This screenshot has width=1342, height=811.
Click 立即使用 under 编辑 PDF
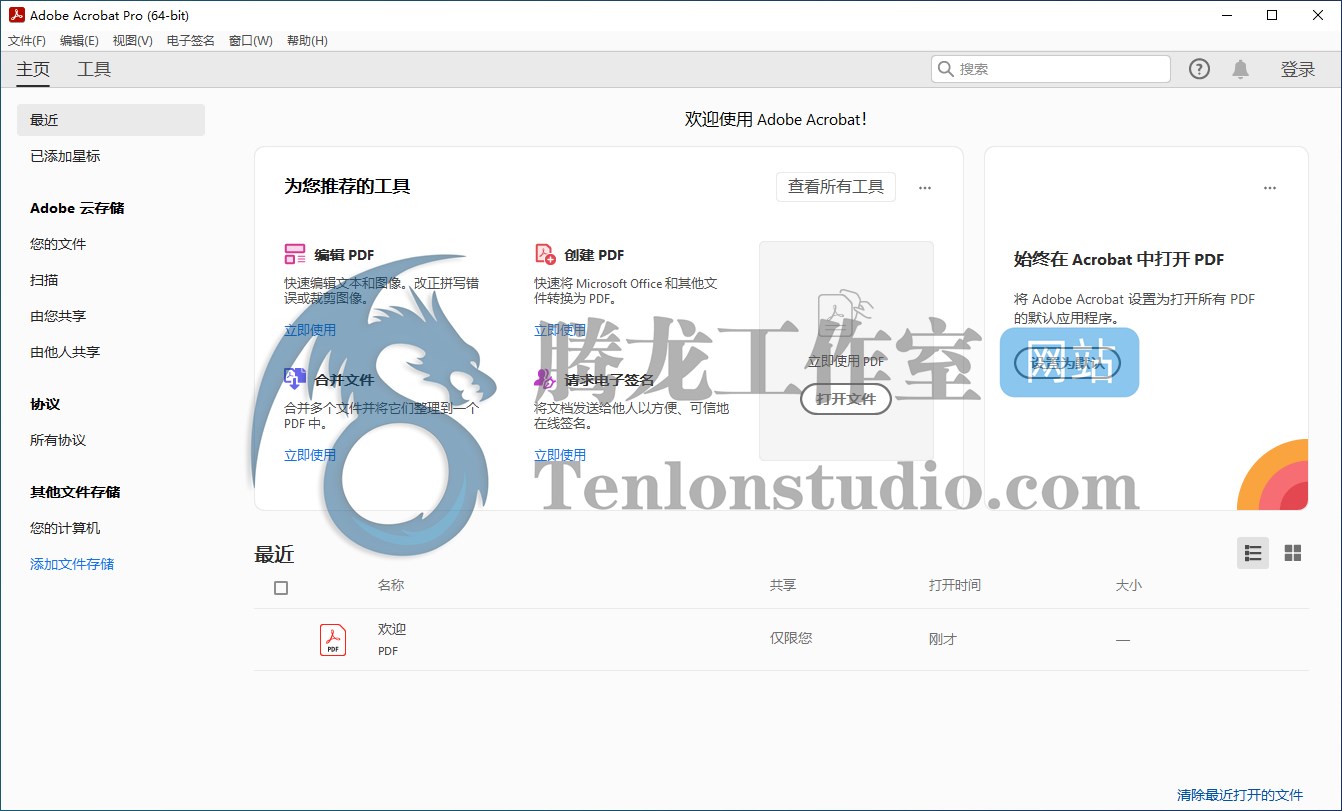point(310,330)
